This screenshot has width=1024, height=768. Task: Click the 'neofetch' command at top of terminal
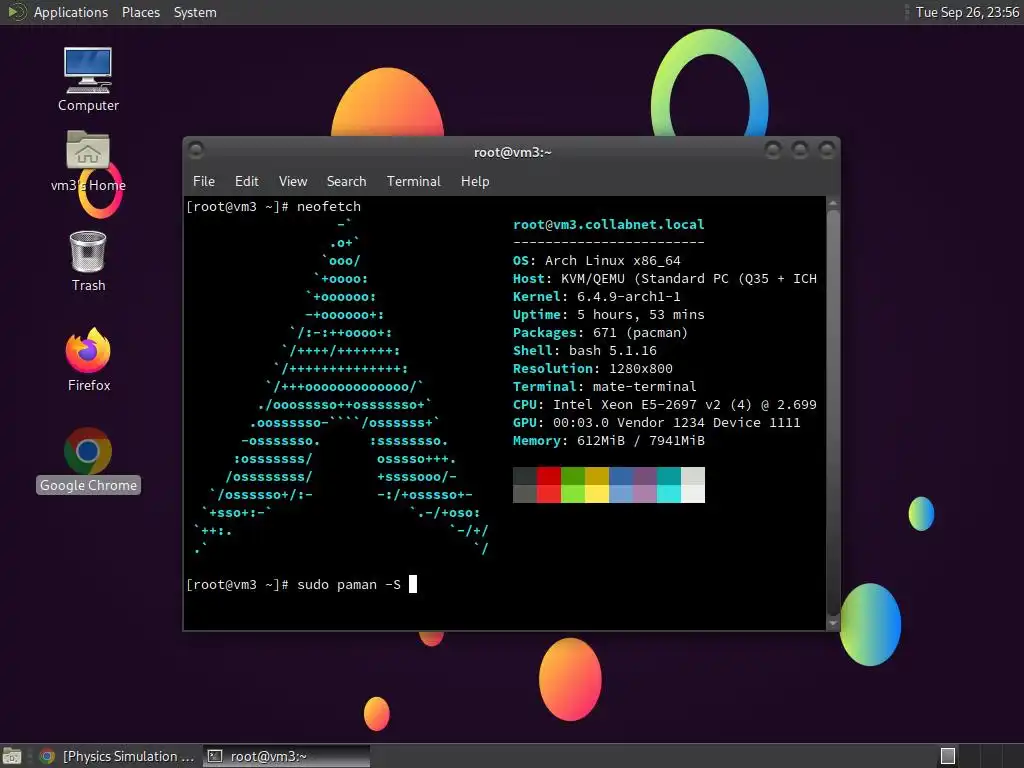pos(328,206)
